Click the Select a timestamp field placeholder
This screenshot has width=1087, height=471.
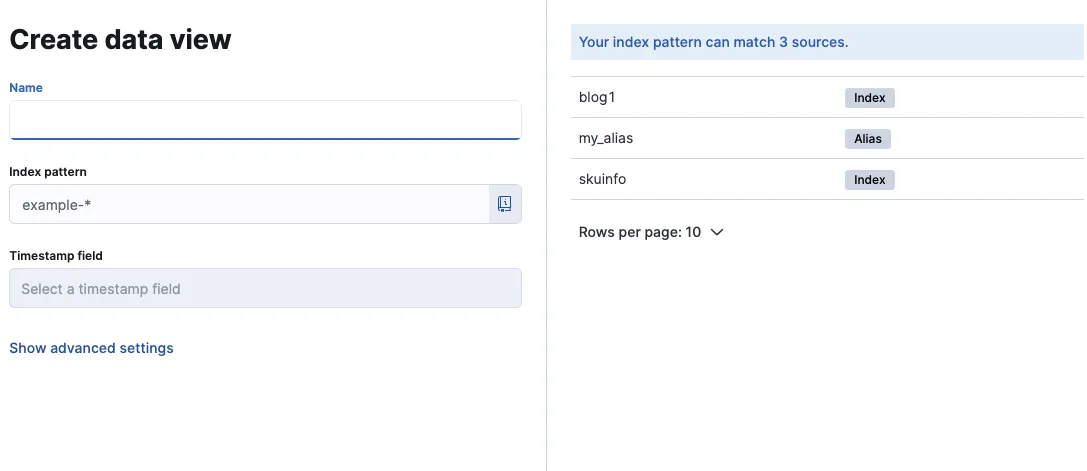pyautogui.click(x=101, y=289)
